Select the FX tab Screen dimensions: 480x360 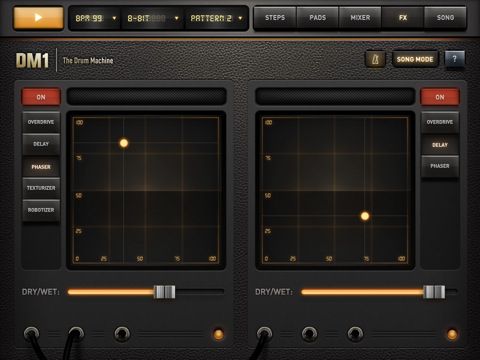pos(403,18)
